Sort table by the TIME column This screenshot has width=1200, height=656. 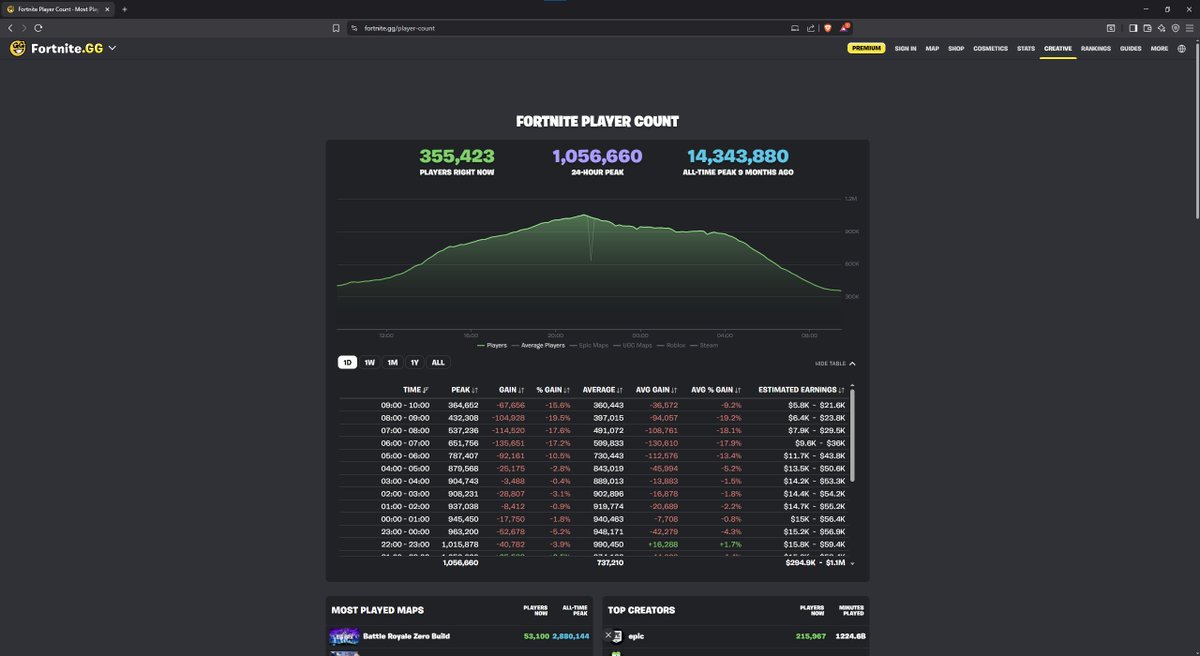point(416,390)
